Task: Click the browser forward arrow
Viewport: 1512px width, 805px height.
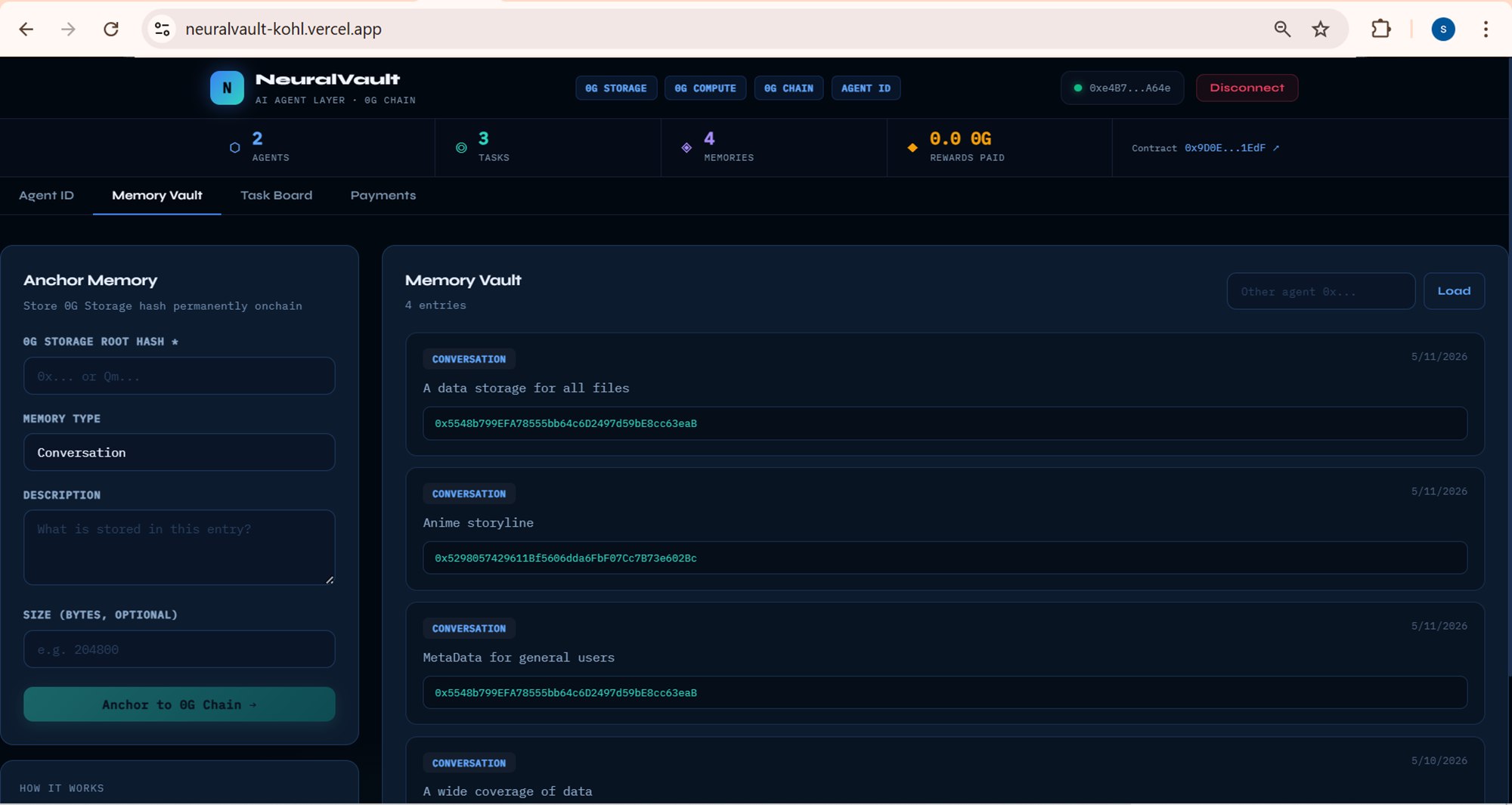Action: click(x=68, y=29)
